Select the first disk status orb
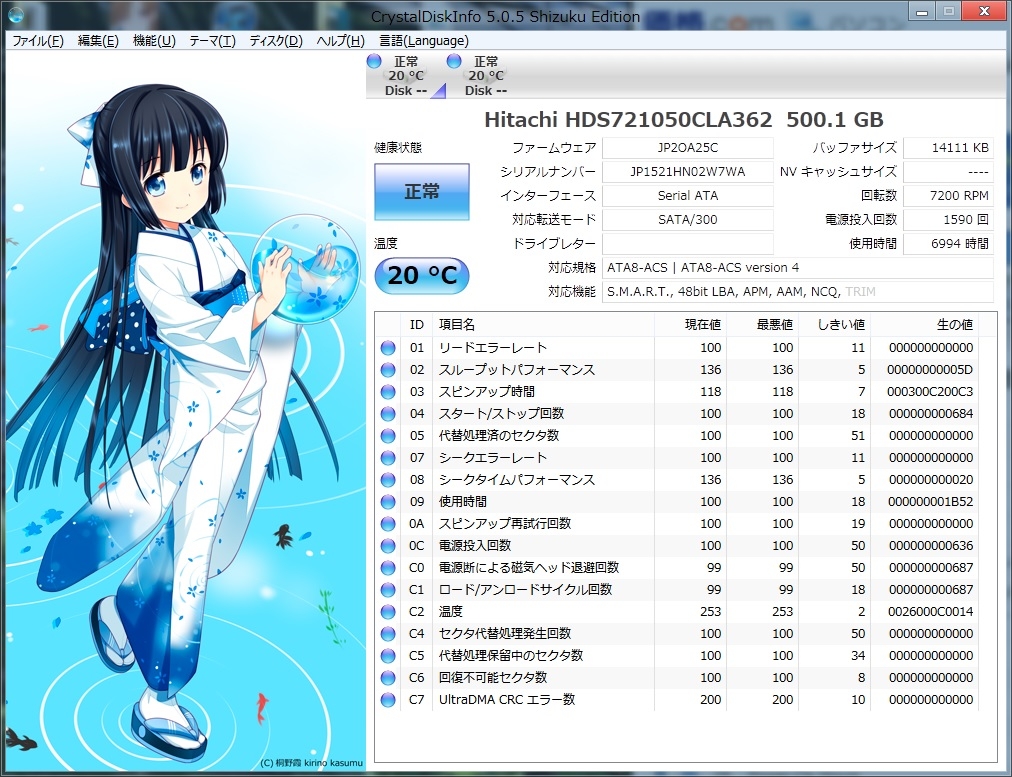Image resolution: width=1012 pixels, height=777 pixels. [374, 61]
